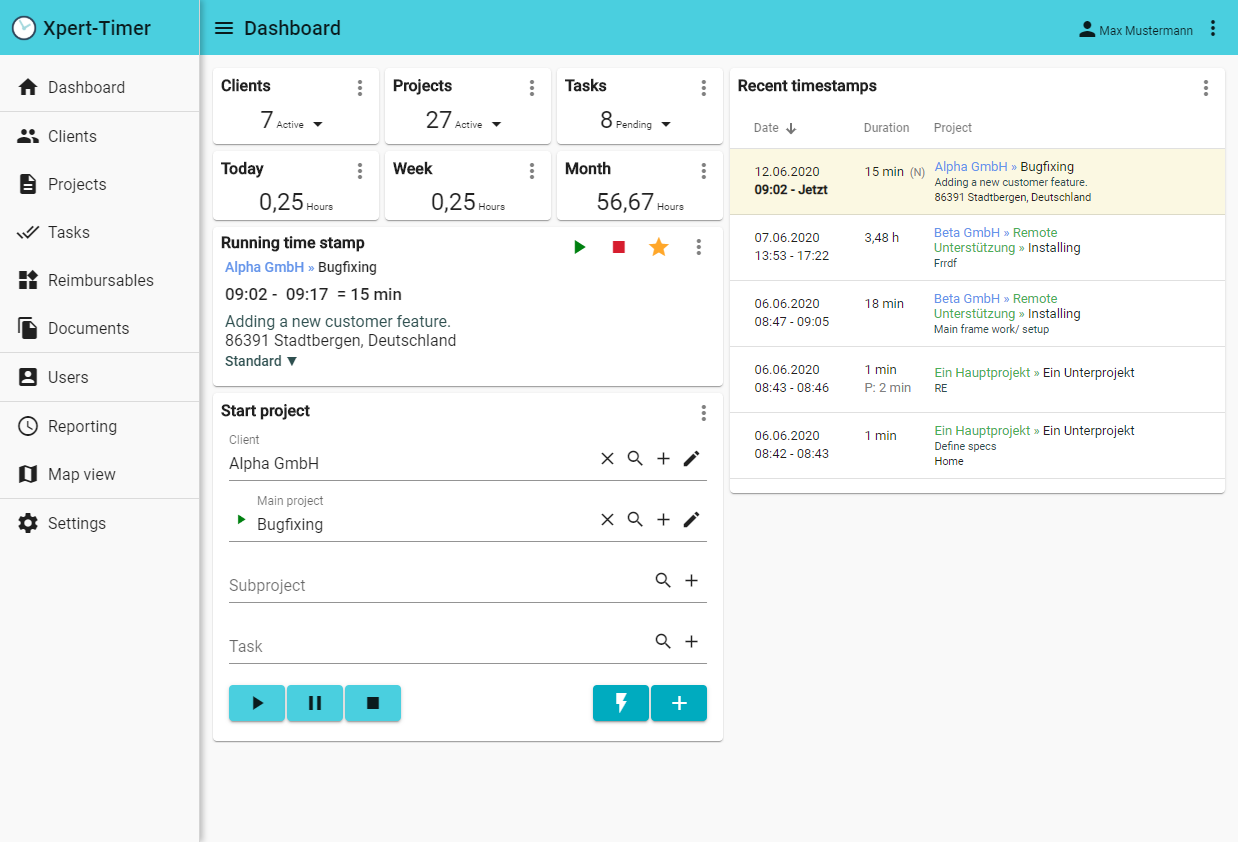Click the small green arrow beside Main project
Screen dimensions: 1238x842
240,519
